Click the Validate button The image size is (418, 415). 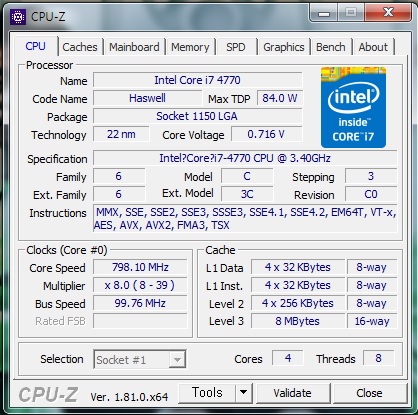click(293, 393)
